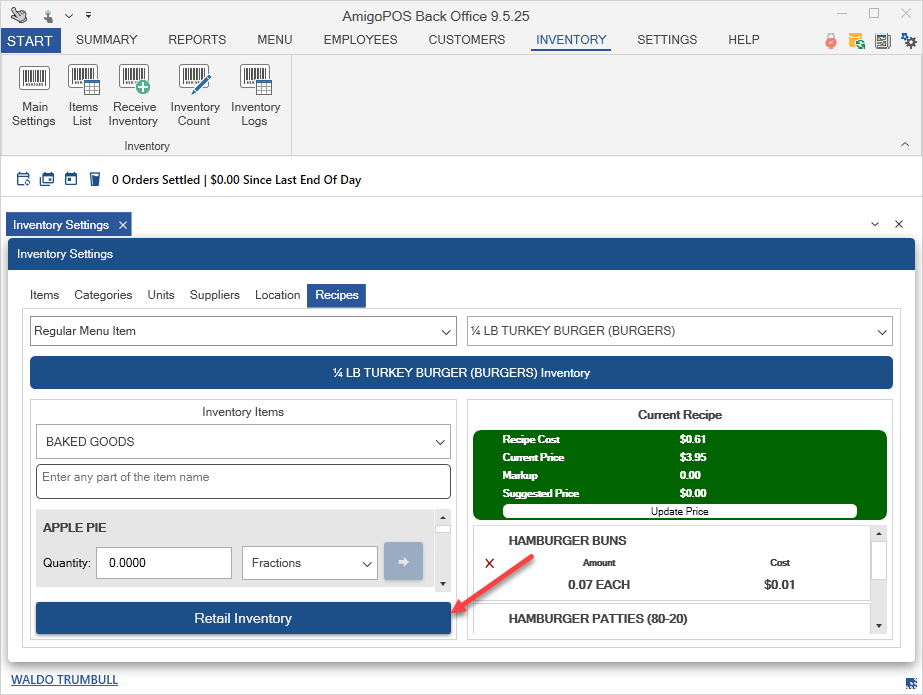Expand the Regular Menu Item dropdown
The width and height of the screenshot is (923, 695).
pos(244,331)
